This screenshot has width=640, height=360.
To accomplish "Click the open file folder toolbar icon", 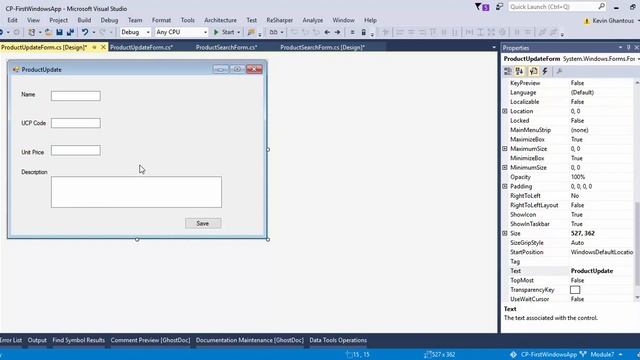I will [48, 32].
